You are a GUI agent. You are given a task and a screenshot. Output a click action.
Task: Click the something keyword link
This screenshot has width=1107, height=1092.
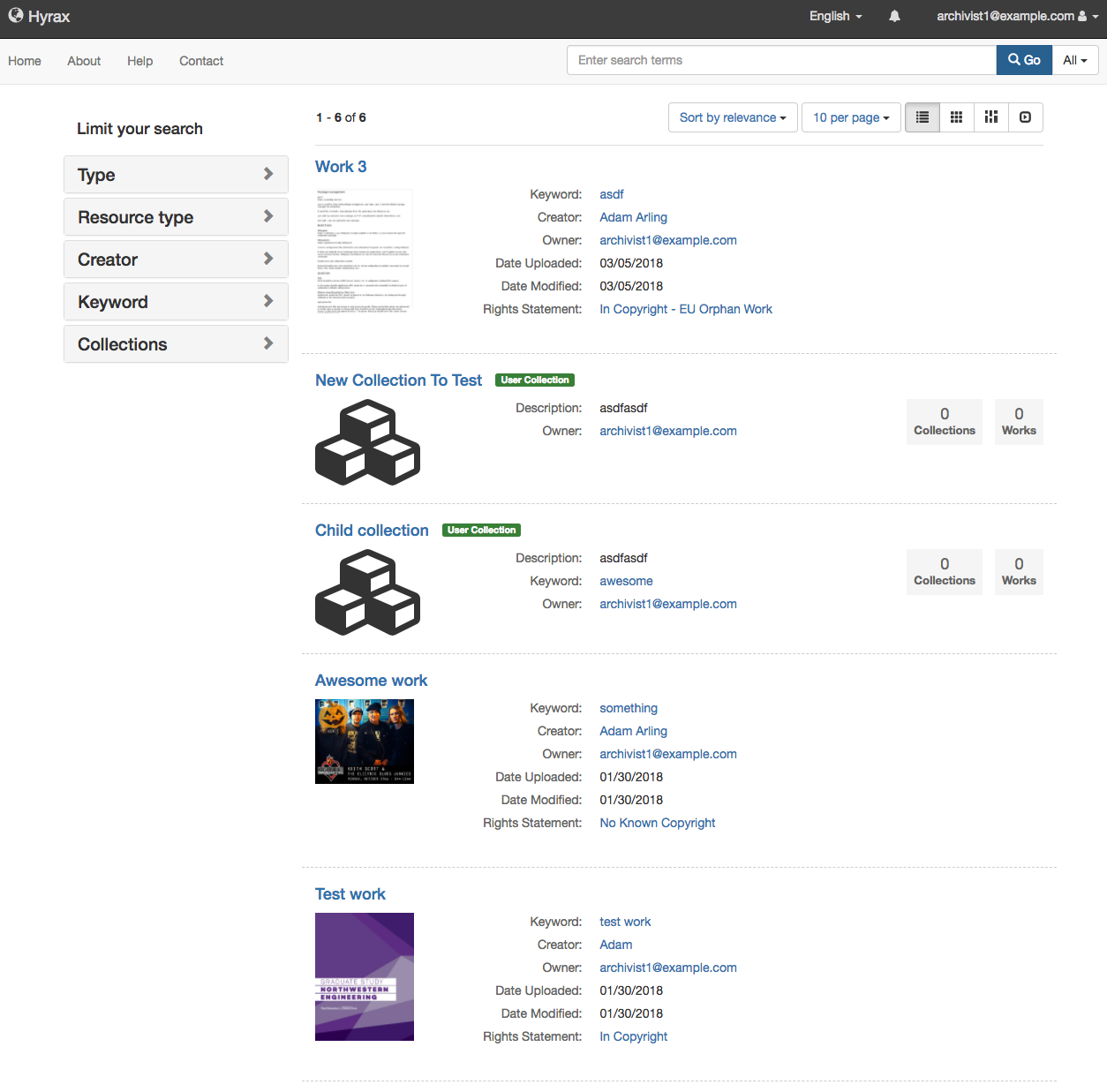click(629, 708)
